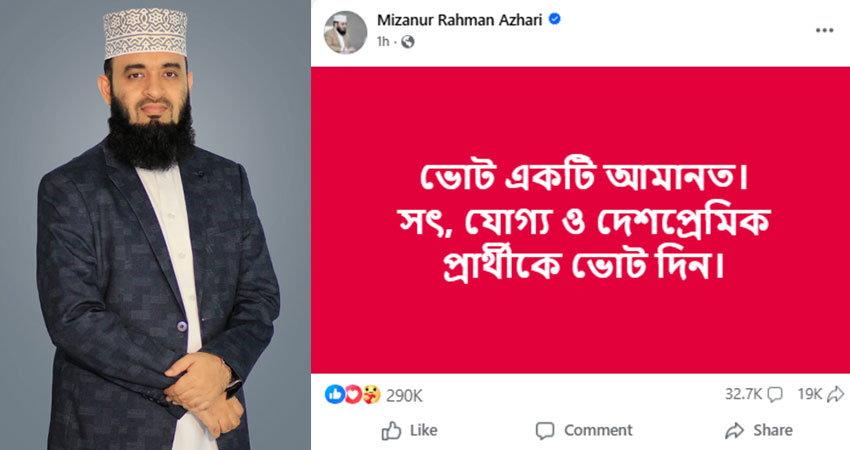Click the red post with Bengali text

(x=580, y=220)
